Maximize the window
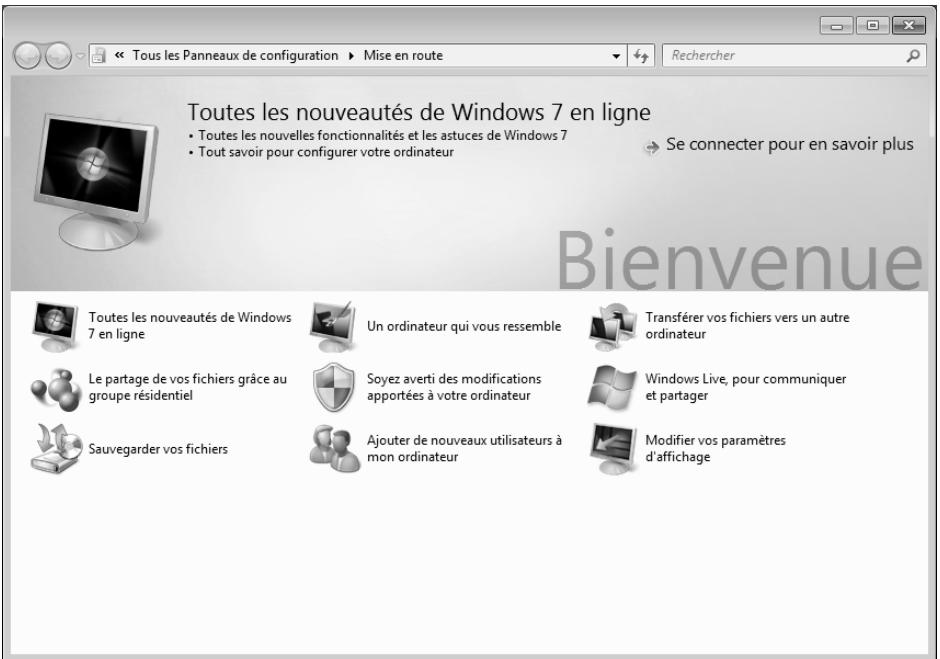Screen dimensions: 940x659 pyautogui.click(x=872, y=25)
